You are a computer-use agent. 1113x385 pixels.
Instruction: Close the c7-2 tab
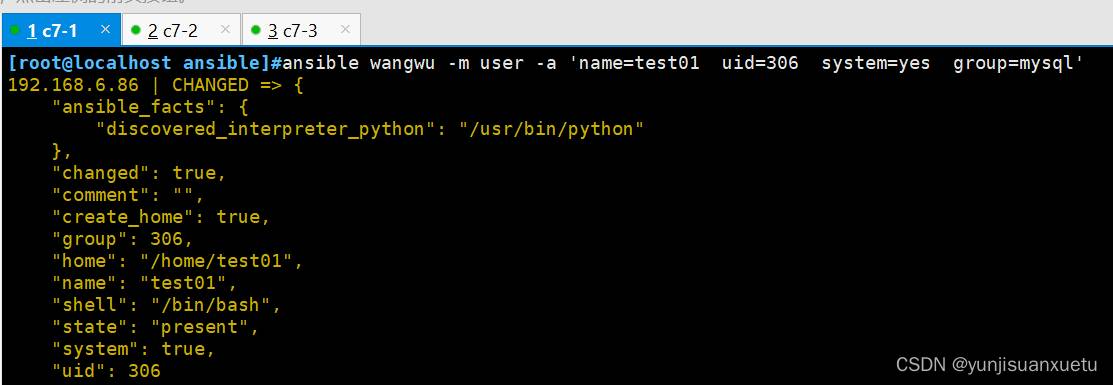pyautogui.click(x=225, y=30)
